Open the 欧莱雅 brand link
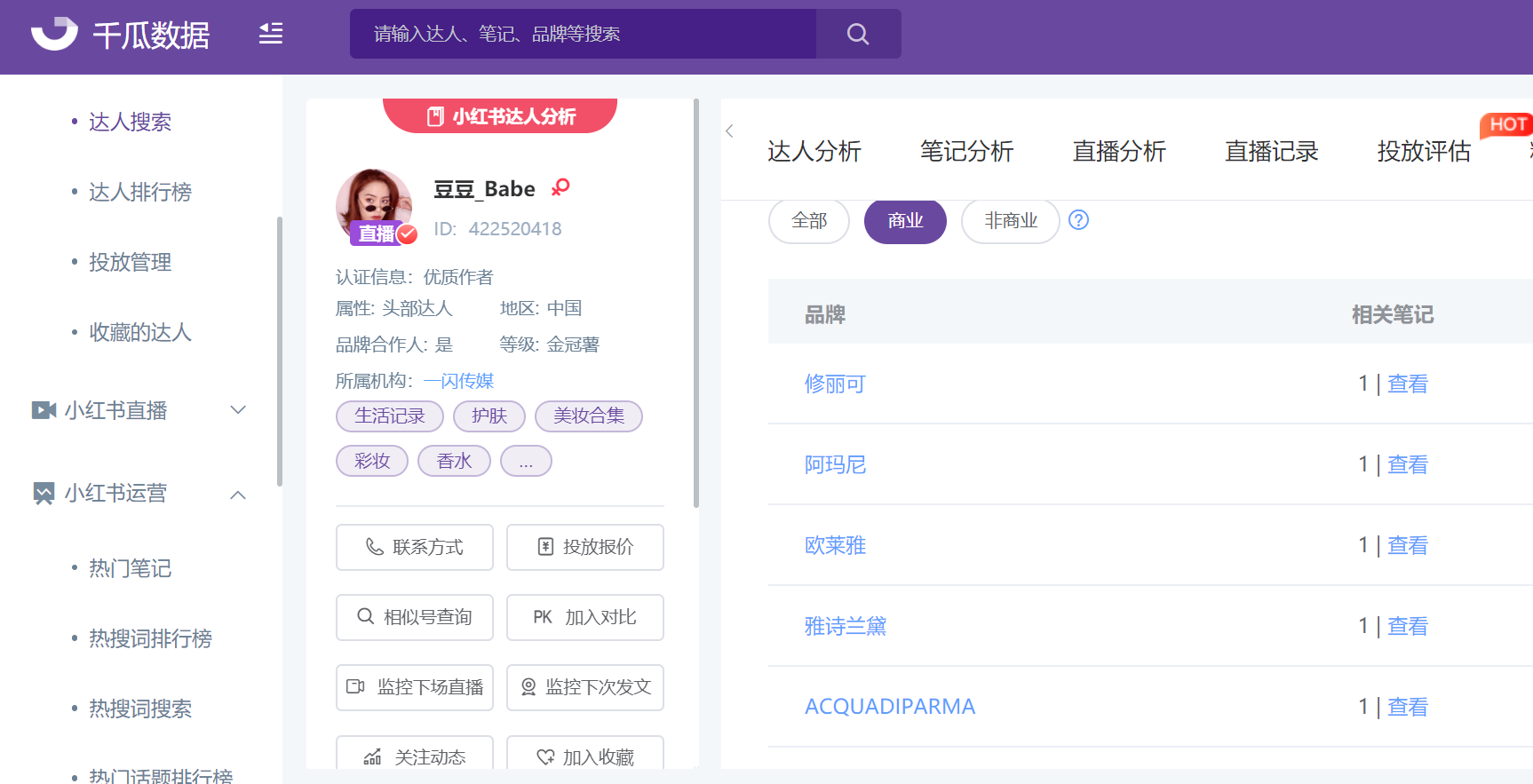The width and height of the screenshot is (1533, 784). 835,546
